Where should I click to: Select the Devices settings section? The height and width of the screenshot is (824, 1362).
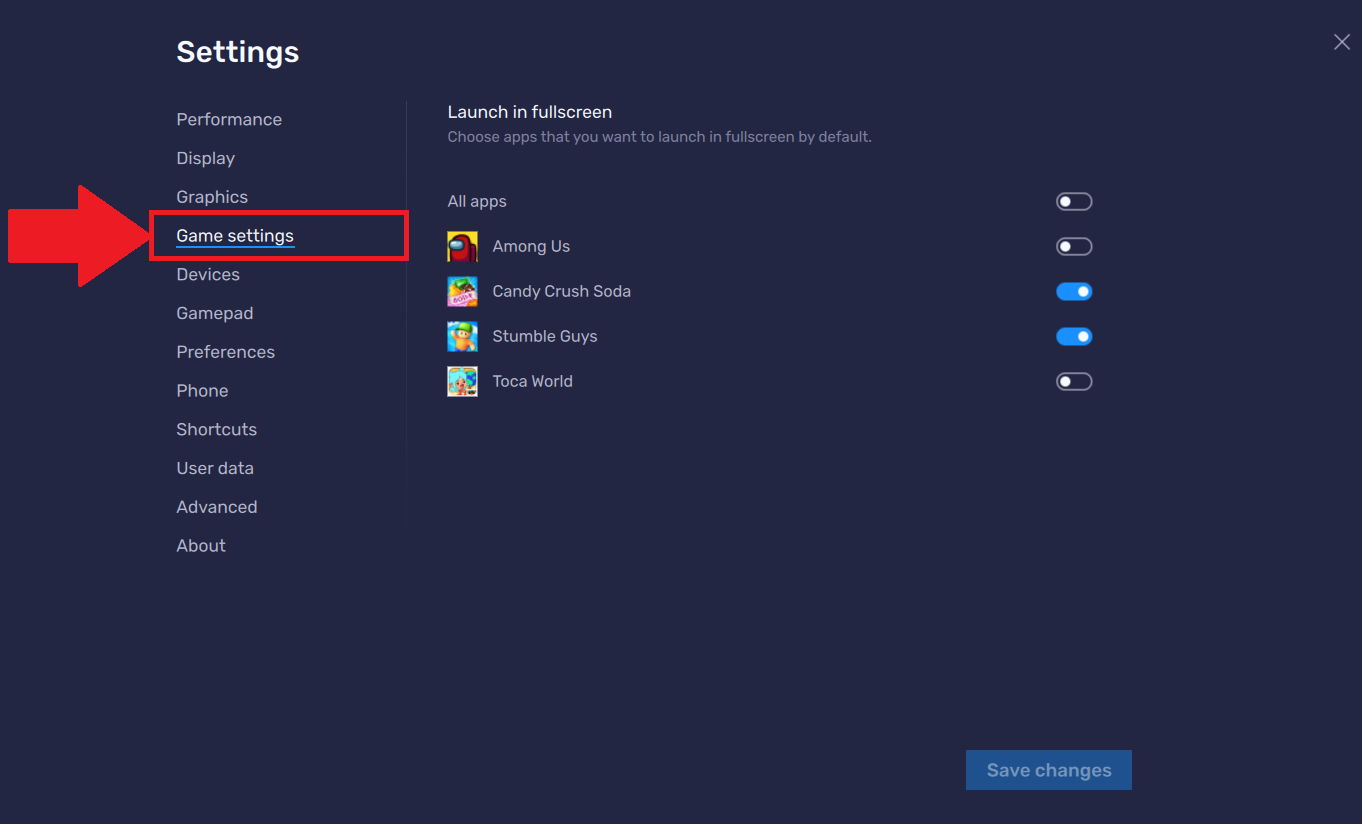pyautogui.click(x=207, y=274)
